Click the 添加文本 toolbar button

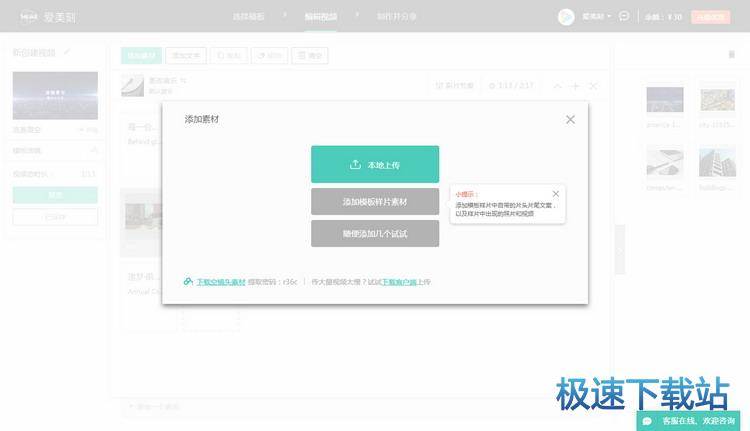click(x=186, y=55)
